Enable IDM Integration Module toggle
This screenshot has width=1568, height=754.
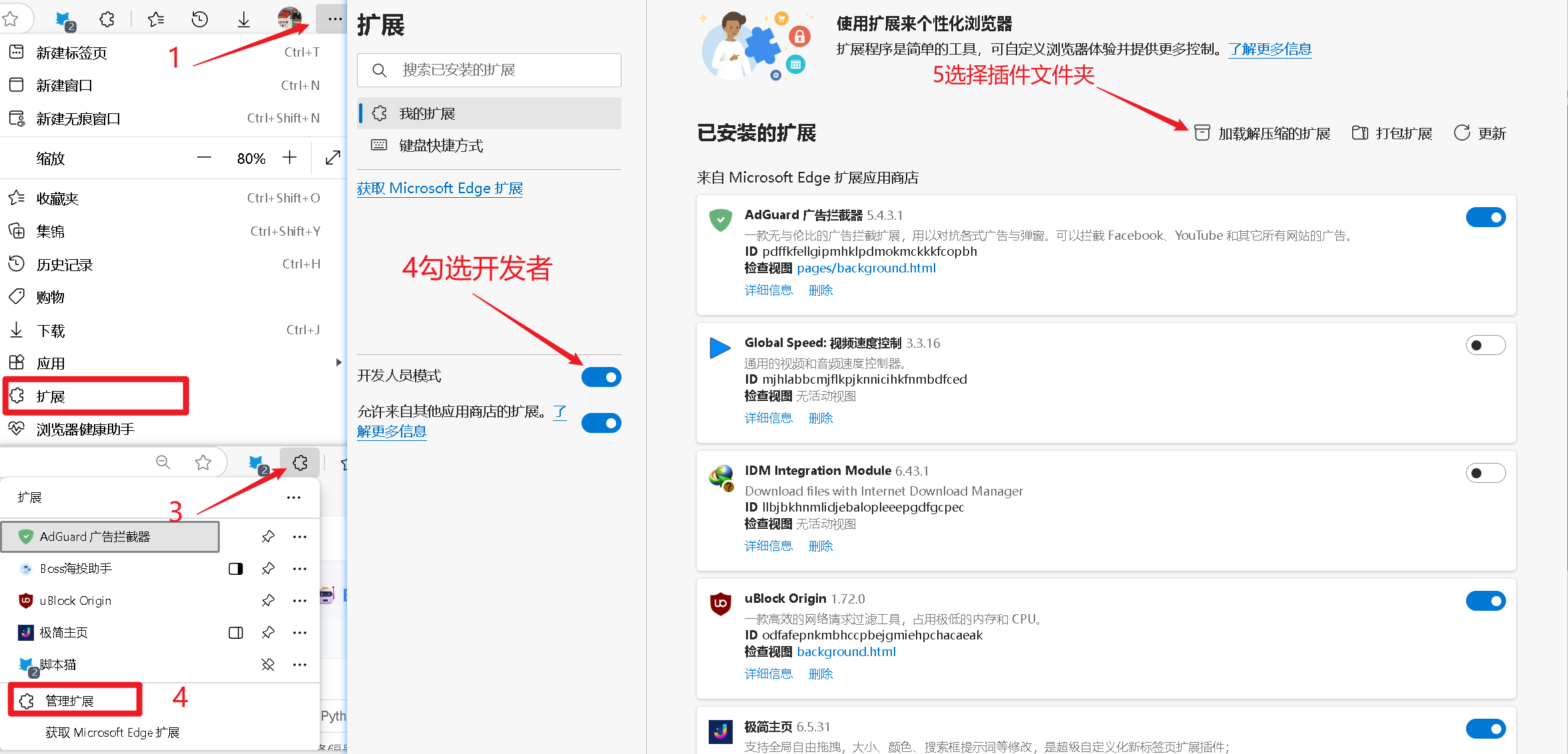tap(1485, 473)
